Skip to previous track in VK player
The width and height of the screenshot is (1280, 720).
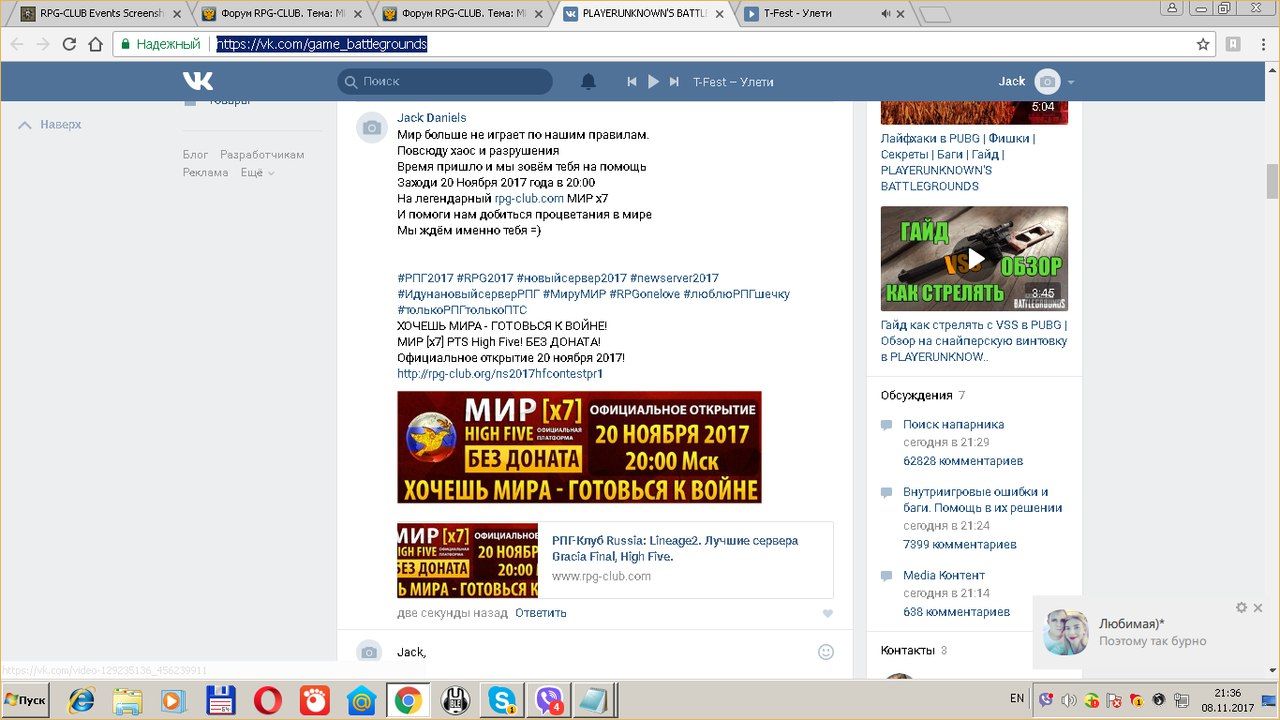click(x=632, y=82)
